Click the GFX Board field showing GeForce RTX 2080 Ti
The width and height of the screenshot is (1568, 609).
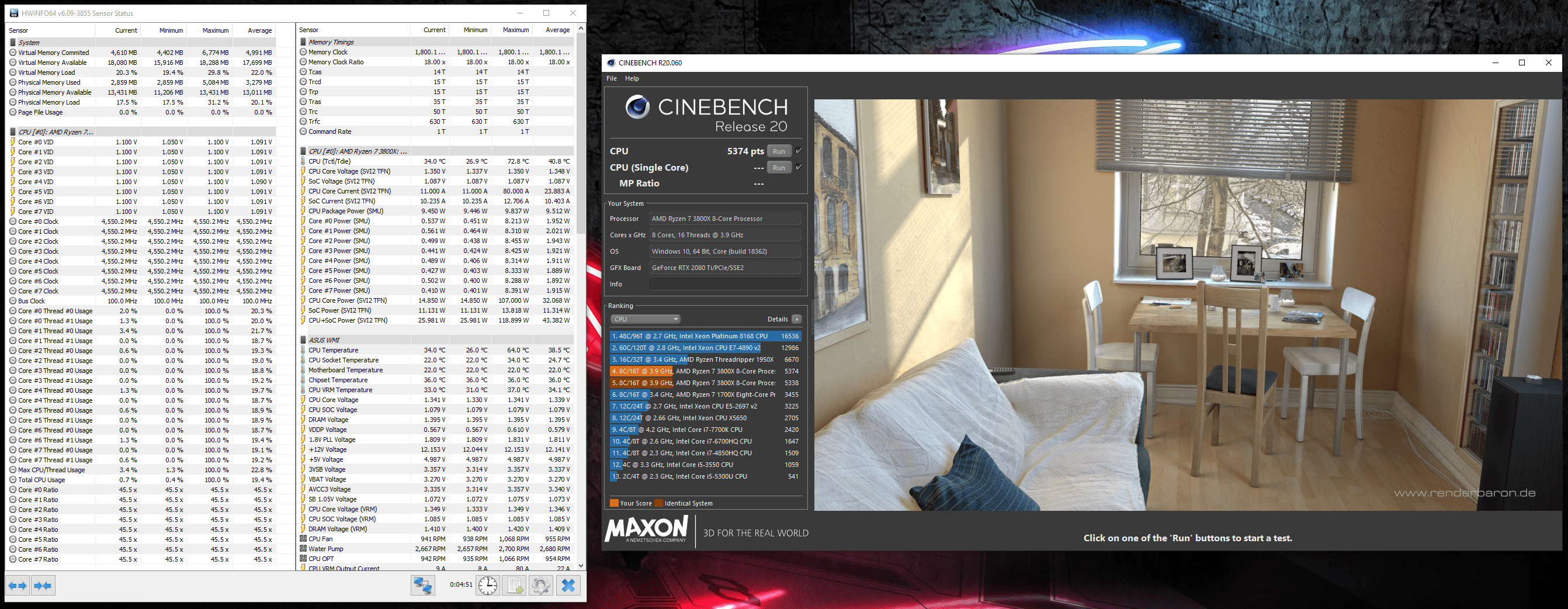[725, 267]
